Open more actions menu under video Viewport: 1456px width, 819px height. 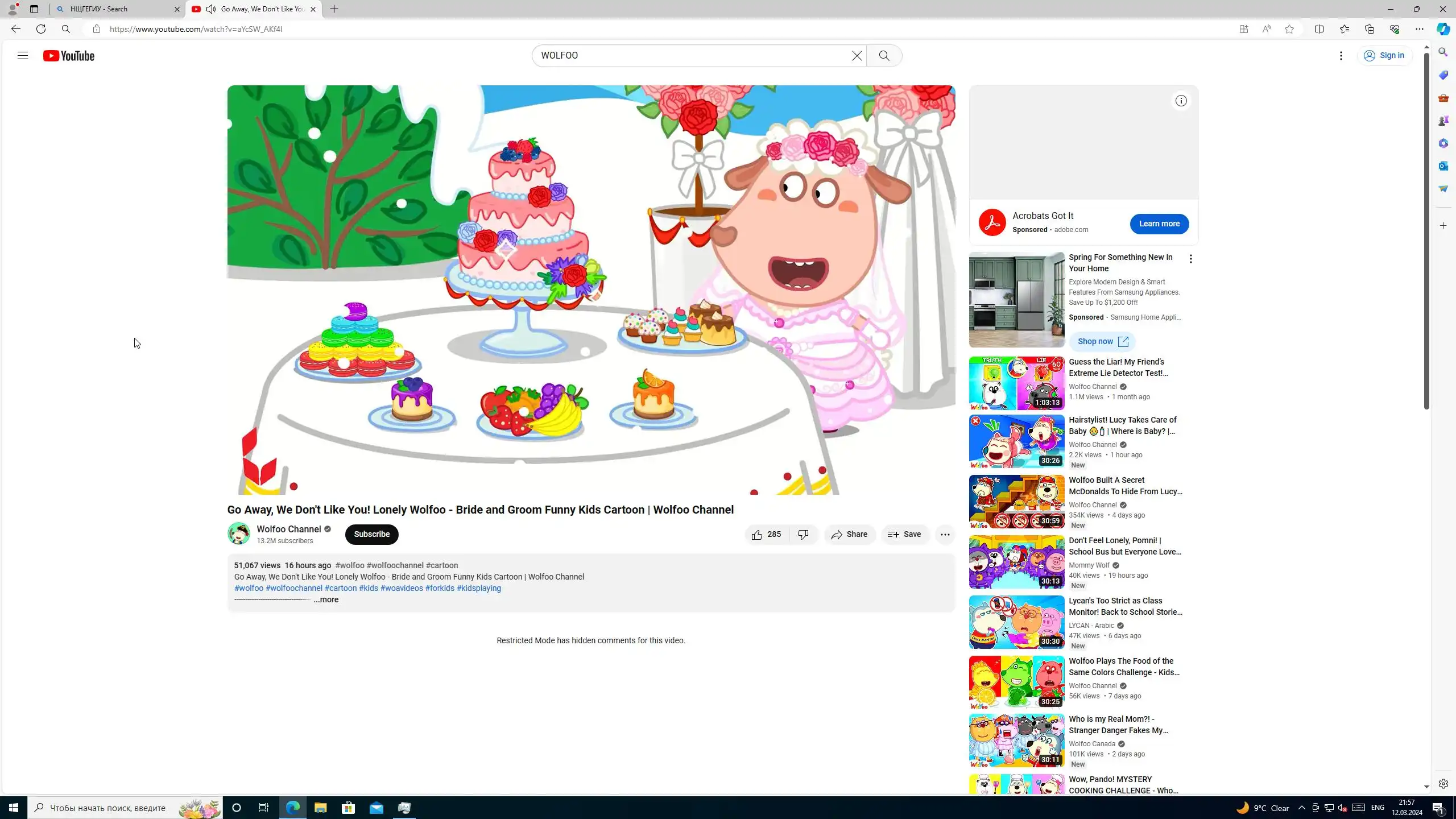coord(945,535)
